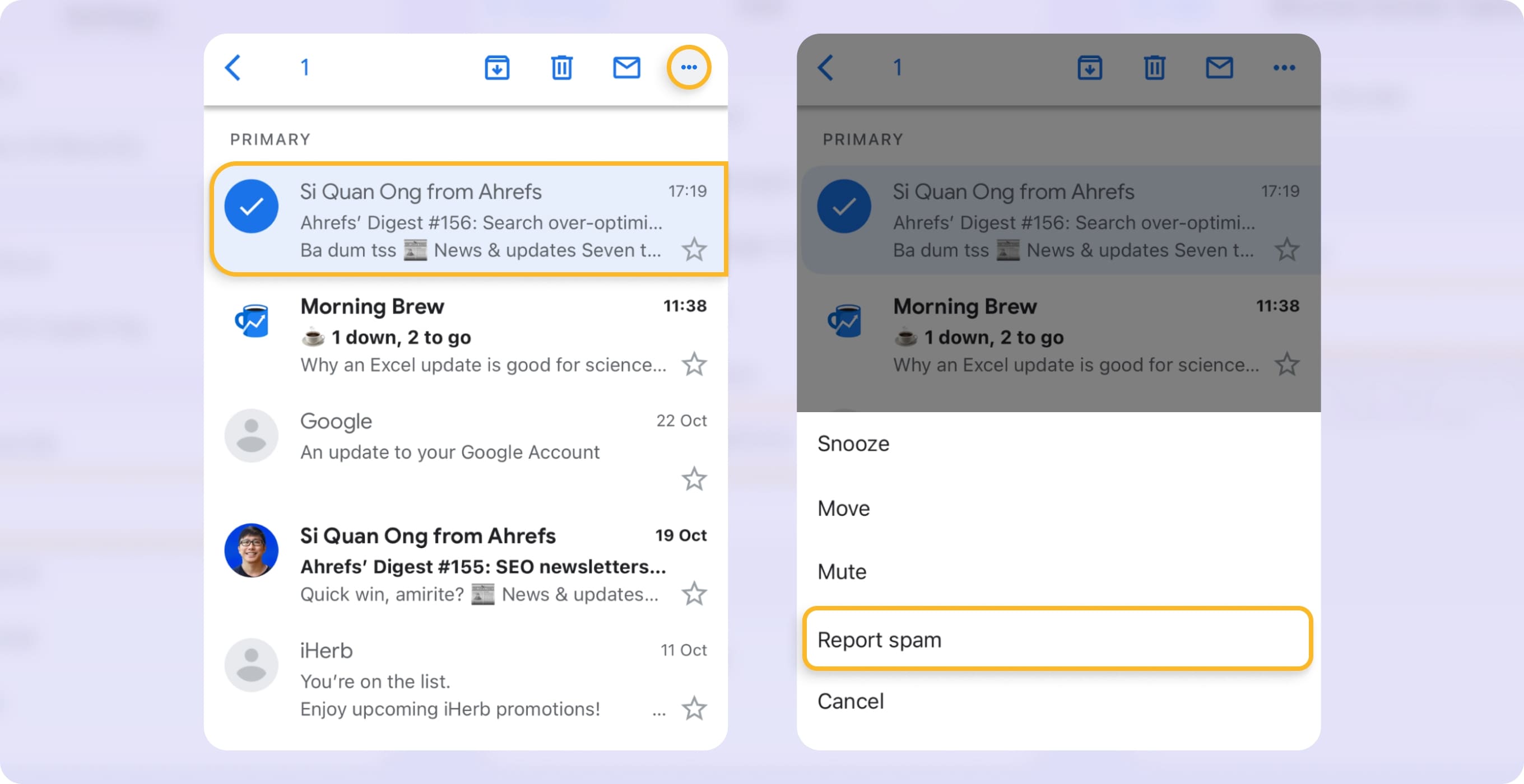Tap Si Quan Ong's profile photo

point(252,550)
